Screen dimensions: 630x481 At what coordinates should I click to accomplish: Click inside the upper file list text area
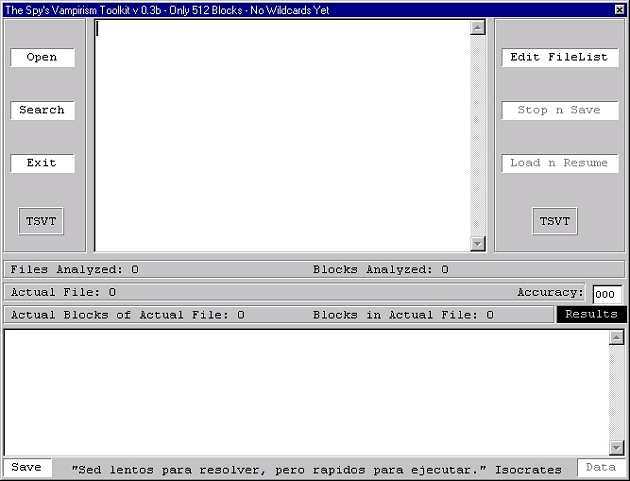(280, 135)
